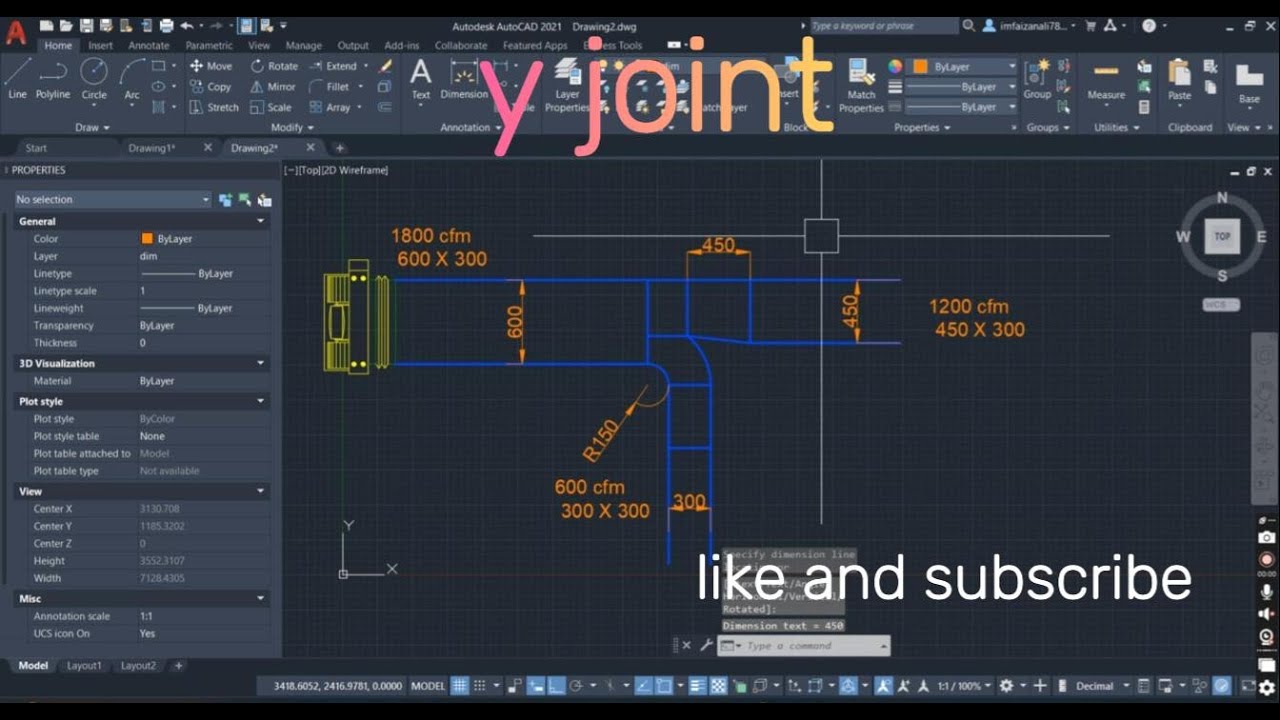Toggle the drawing grid display
This screenshot has width=1280, height=720.
point(459,686)
